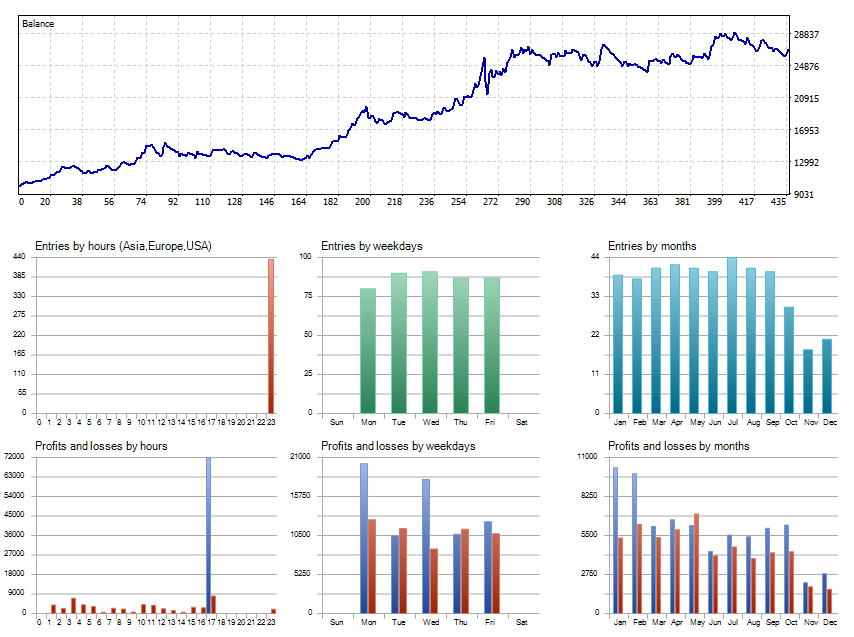Image resolution: width=854 pixels, height=637 pixels.
Task: Select the November bar in Entries by months
Action: coord(808,381)
